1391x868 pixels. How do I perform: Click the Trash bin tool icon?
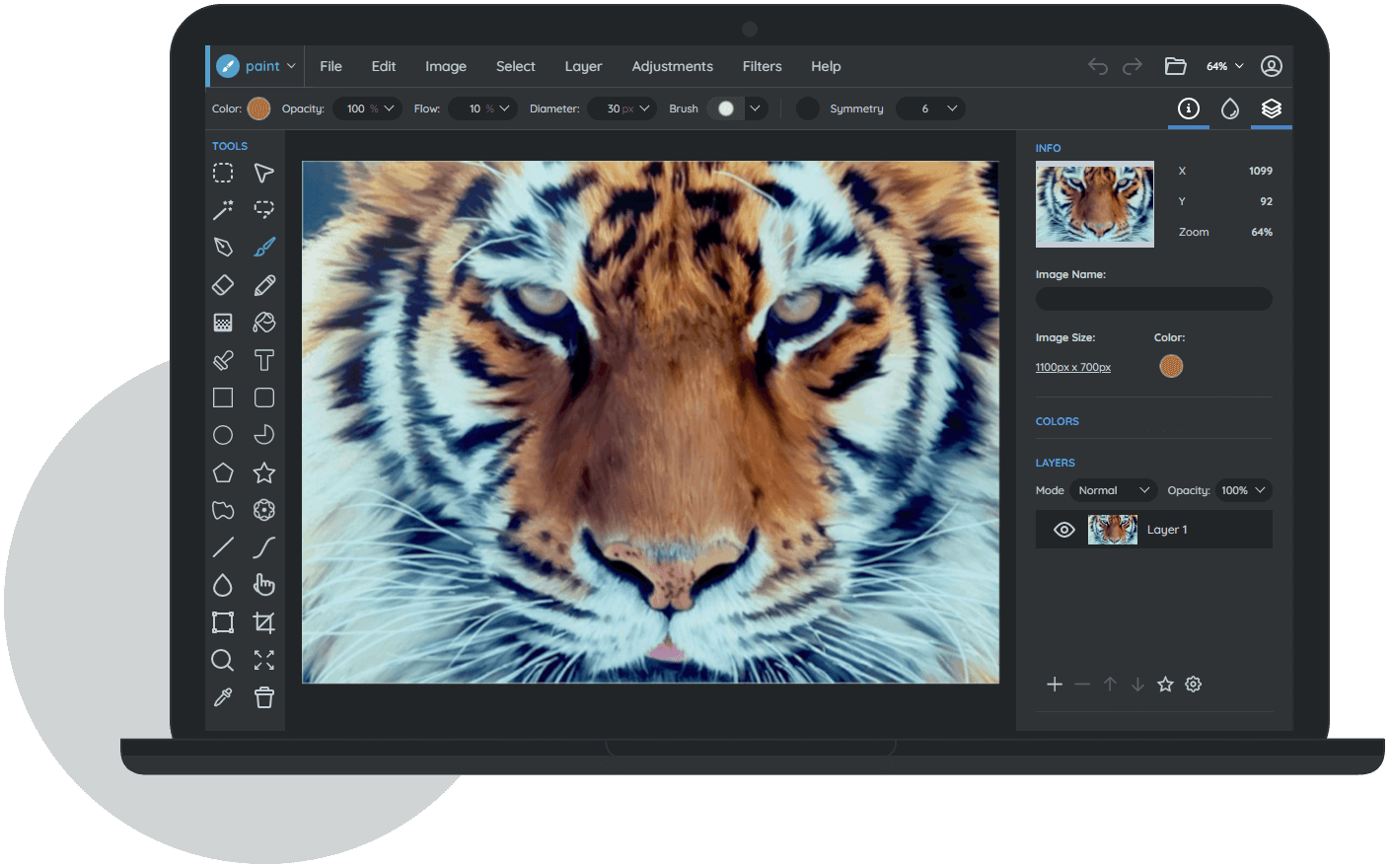(264, 697)
